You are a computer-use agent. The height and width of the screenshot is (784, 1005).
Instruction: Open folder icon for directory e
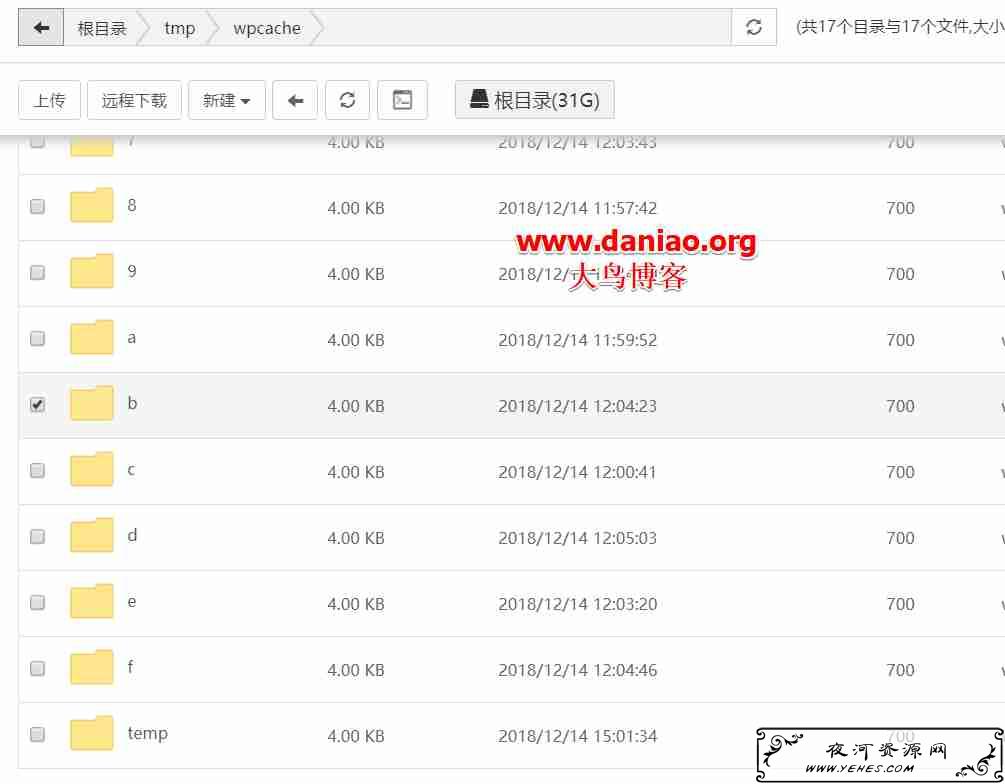coord(92,601)
